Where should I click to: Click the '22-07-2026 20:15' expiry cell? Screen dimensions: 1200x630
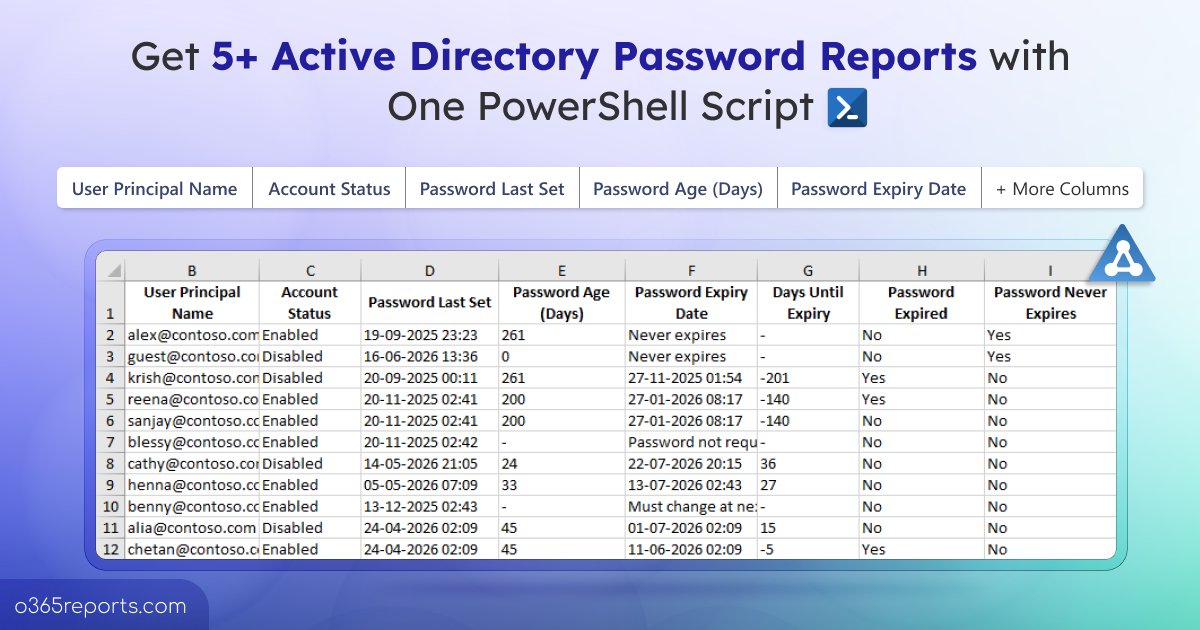691,463
